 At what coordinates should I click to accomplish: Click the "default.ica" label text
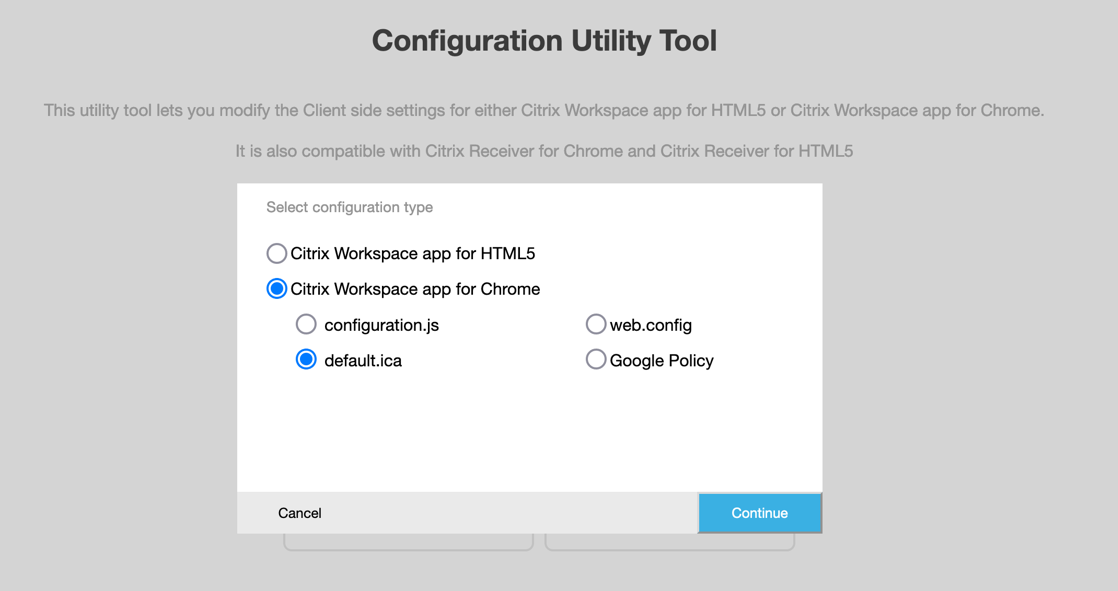[x=363, y=361]
